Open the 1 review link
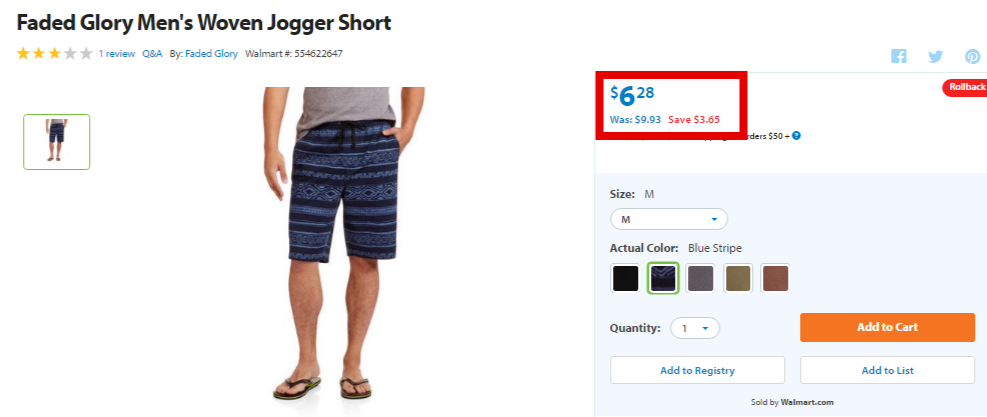The image size is (987, 417). coord(116,54)
